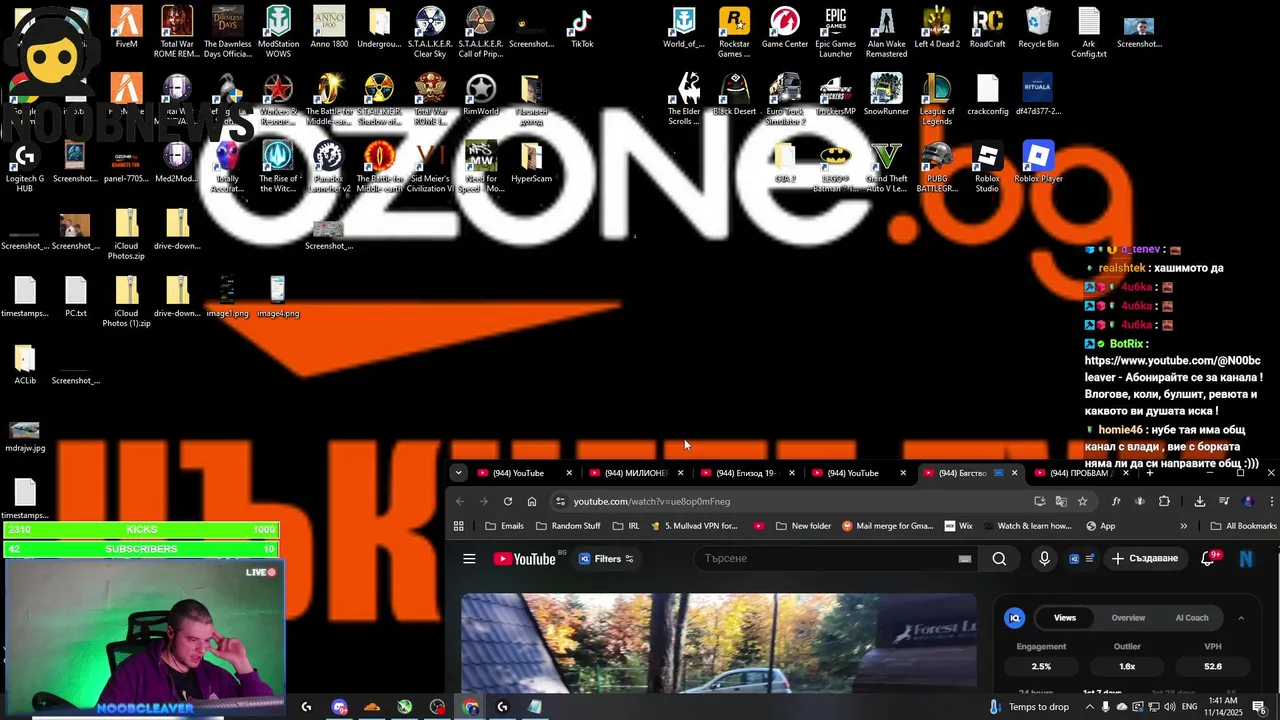Open S.T.A.L.K.E.R. Clear Sky shortcut
The width and height of the screenshot is (1280, 720).
pyautogui.click(x=430, y=32)
